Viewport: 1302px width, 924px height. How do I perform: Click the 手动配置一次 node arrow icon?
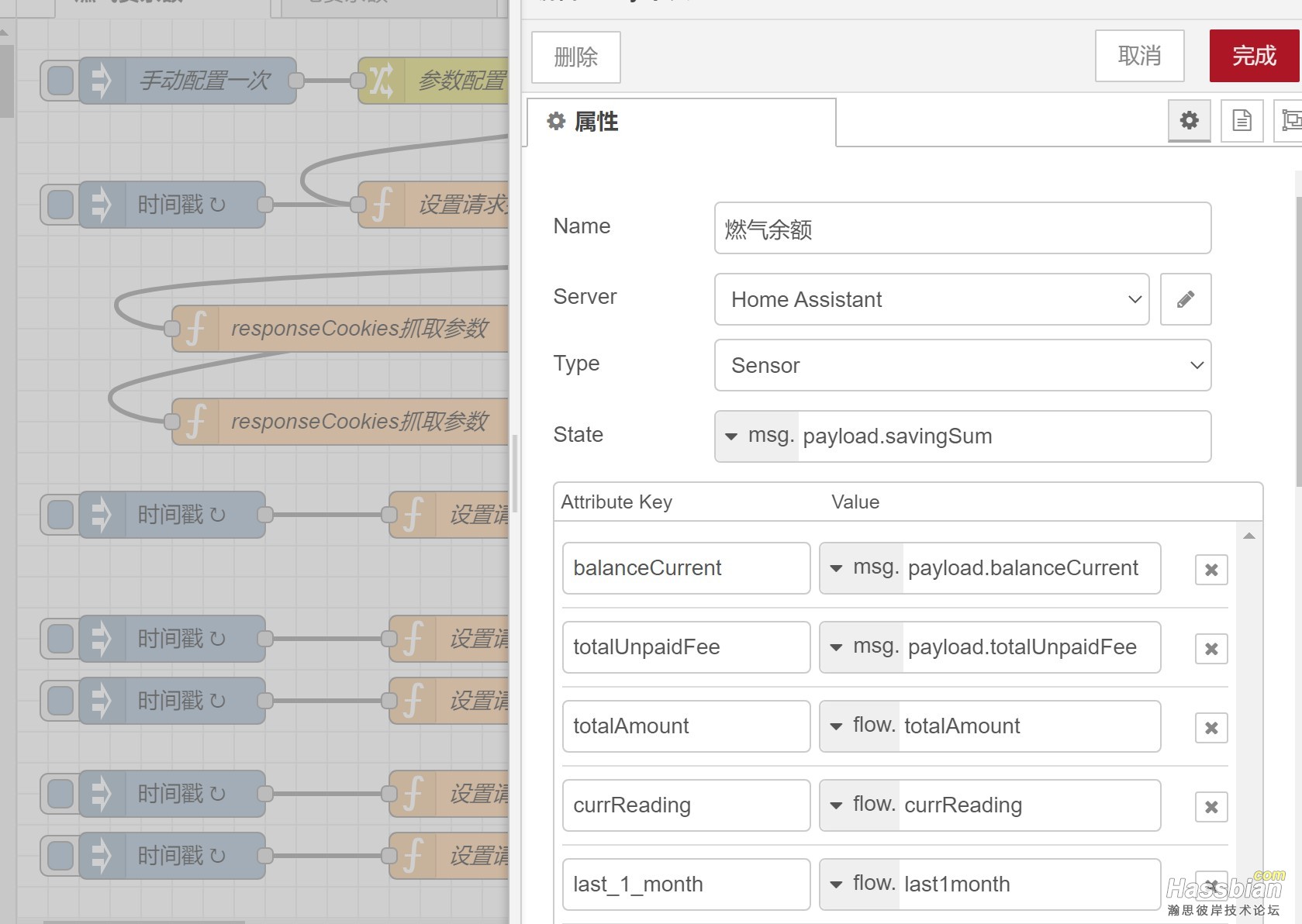pos(102,81)
